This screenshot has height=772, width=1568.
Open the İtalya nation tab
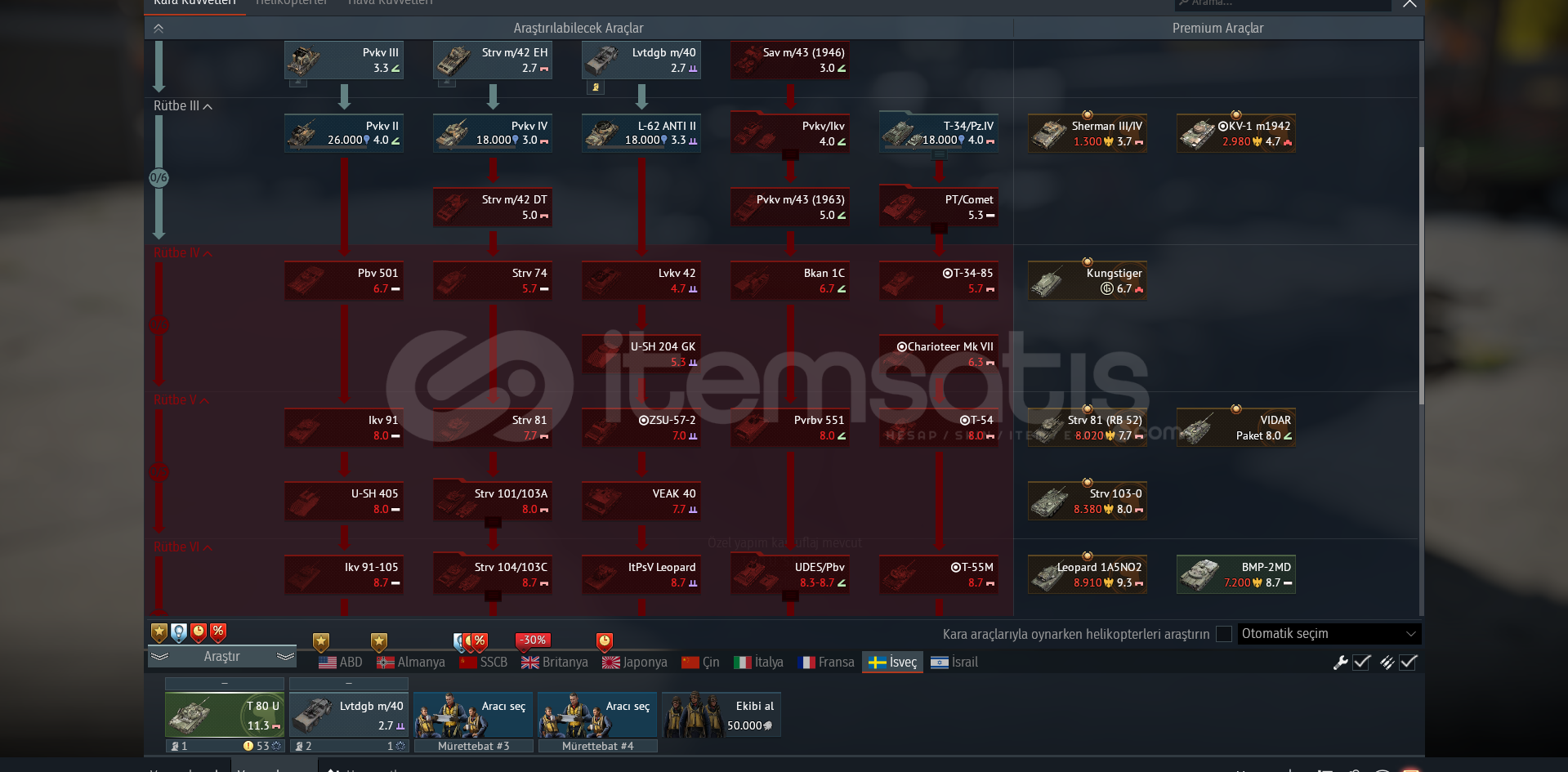coord(759,663)
